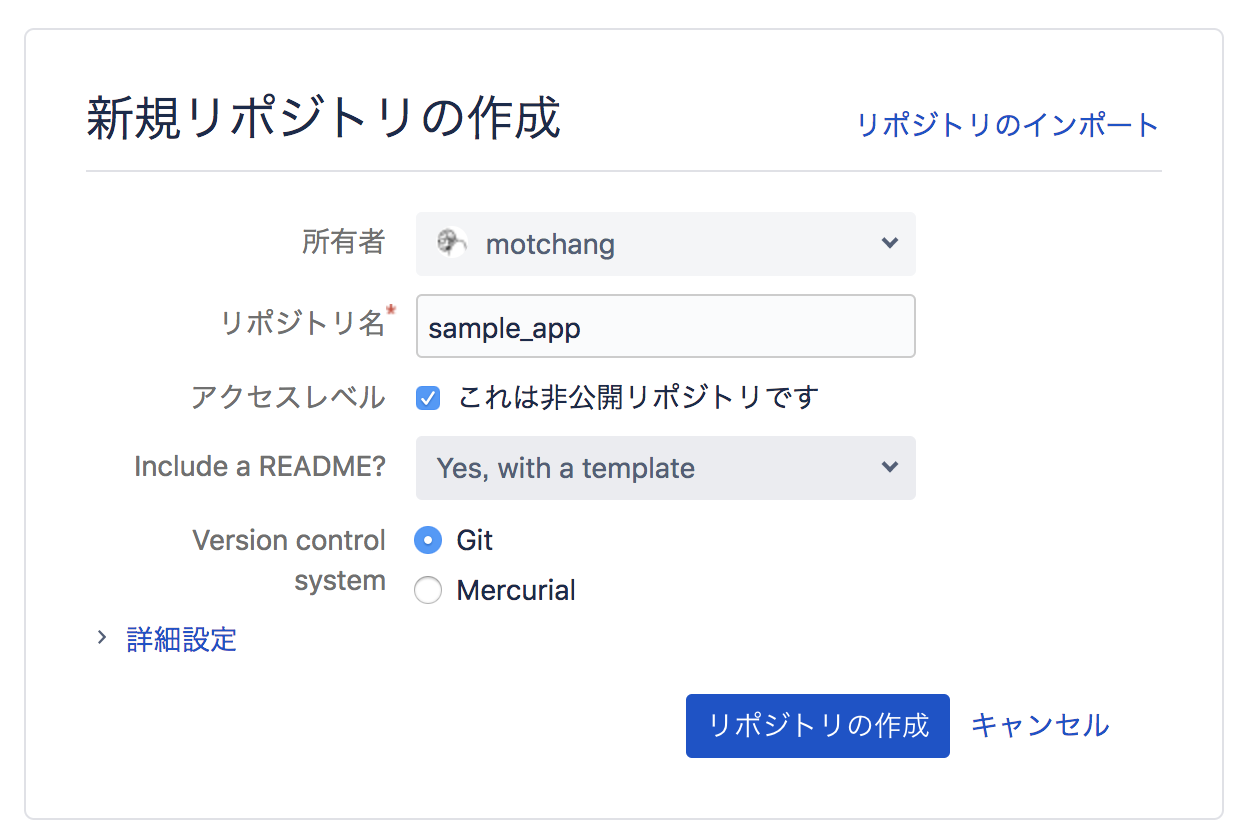This screenshot has height=840, width=1238.
Task: Open the Include a README? dropdown
Action: pyautogui.click(x=665, y=468)
